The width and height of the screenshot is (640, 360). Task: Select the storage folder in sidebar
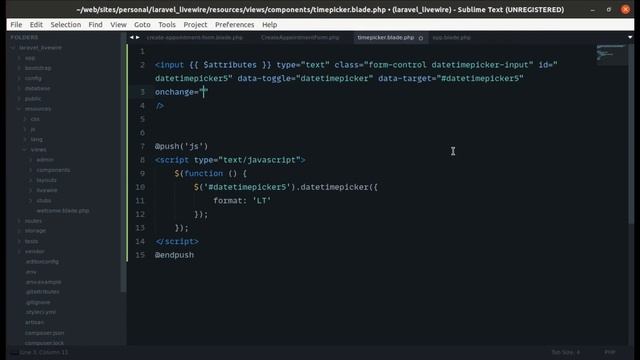pos(35,231)
